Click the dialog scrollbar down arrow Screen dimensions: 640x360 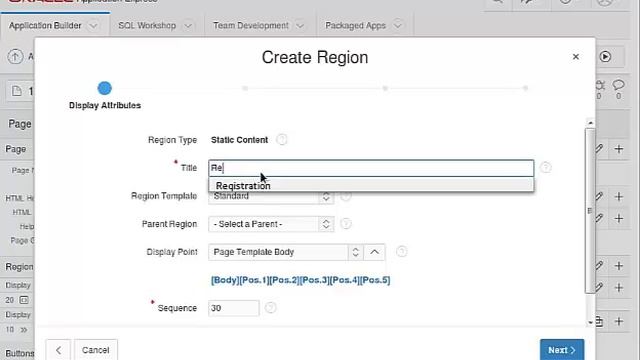[x=590, y=322]
